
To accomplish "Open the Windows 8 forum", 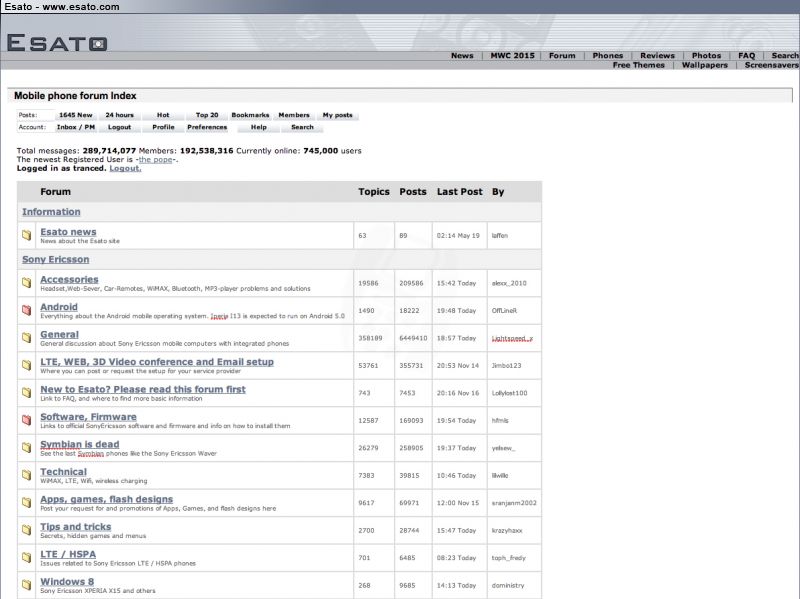I will (67, 582).
